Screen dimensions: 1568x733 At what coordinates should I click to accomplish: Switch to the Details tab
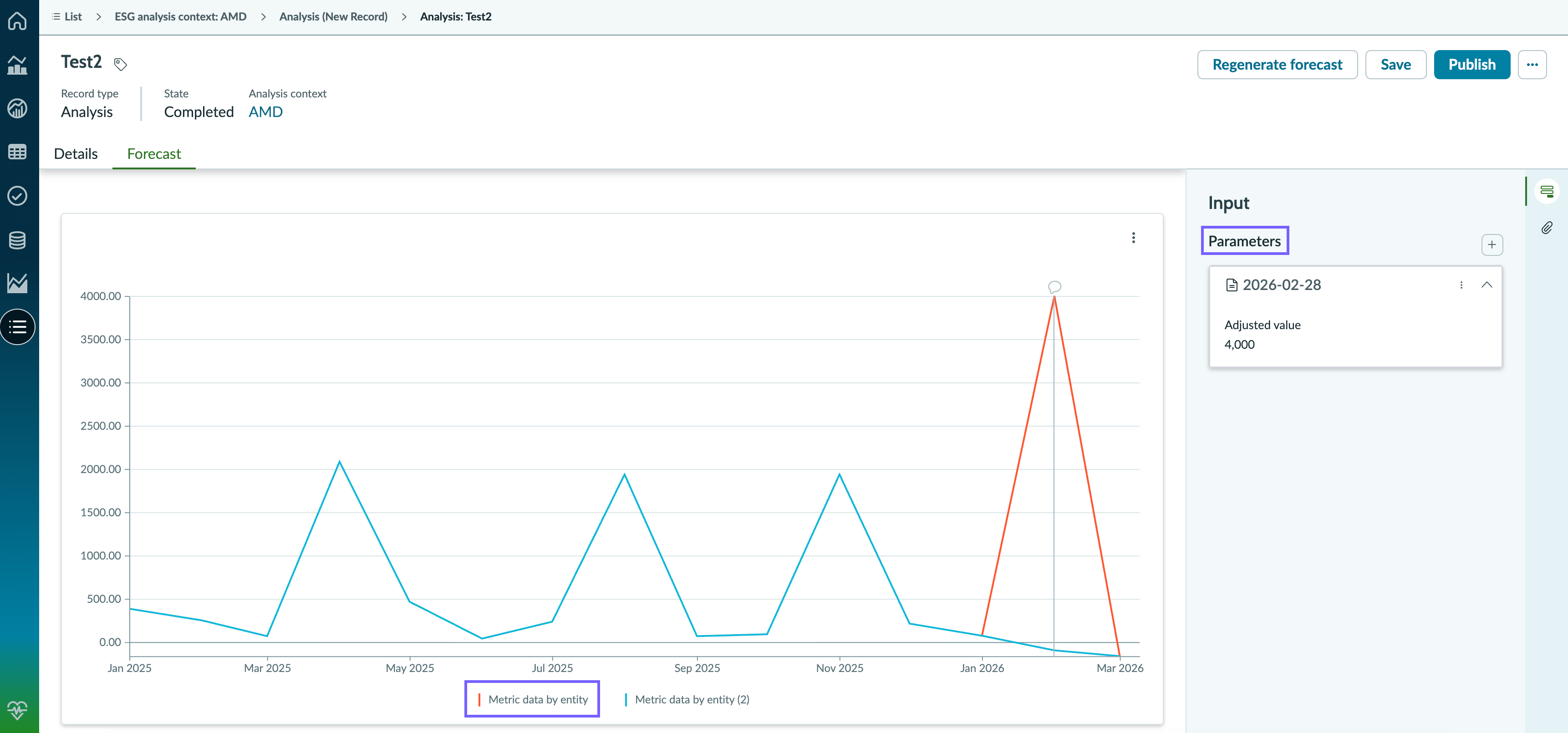pos(76,153)
